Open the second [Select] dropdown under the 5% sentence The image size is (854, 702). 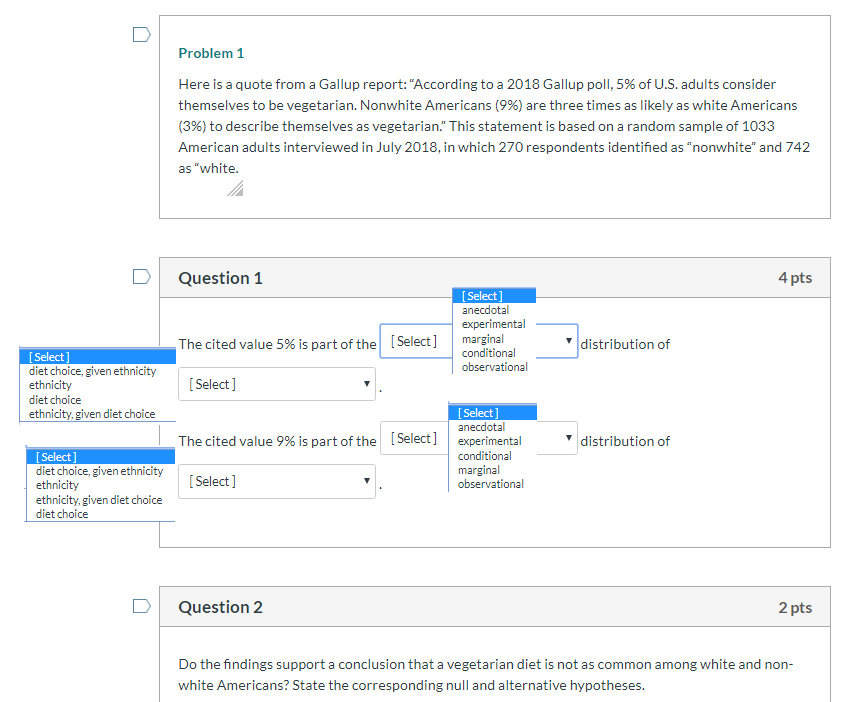coord(277,384)
